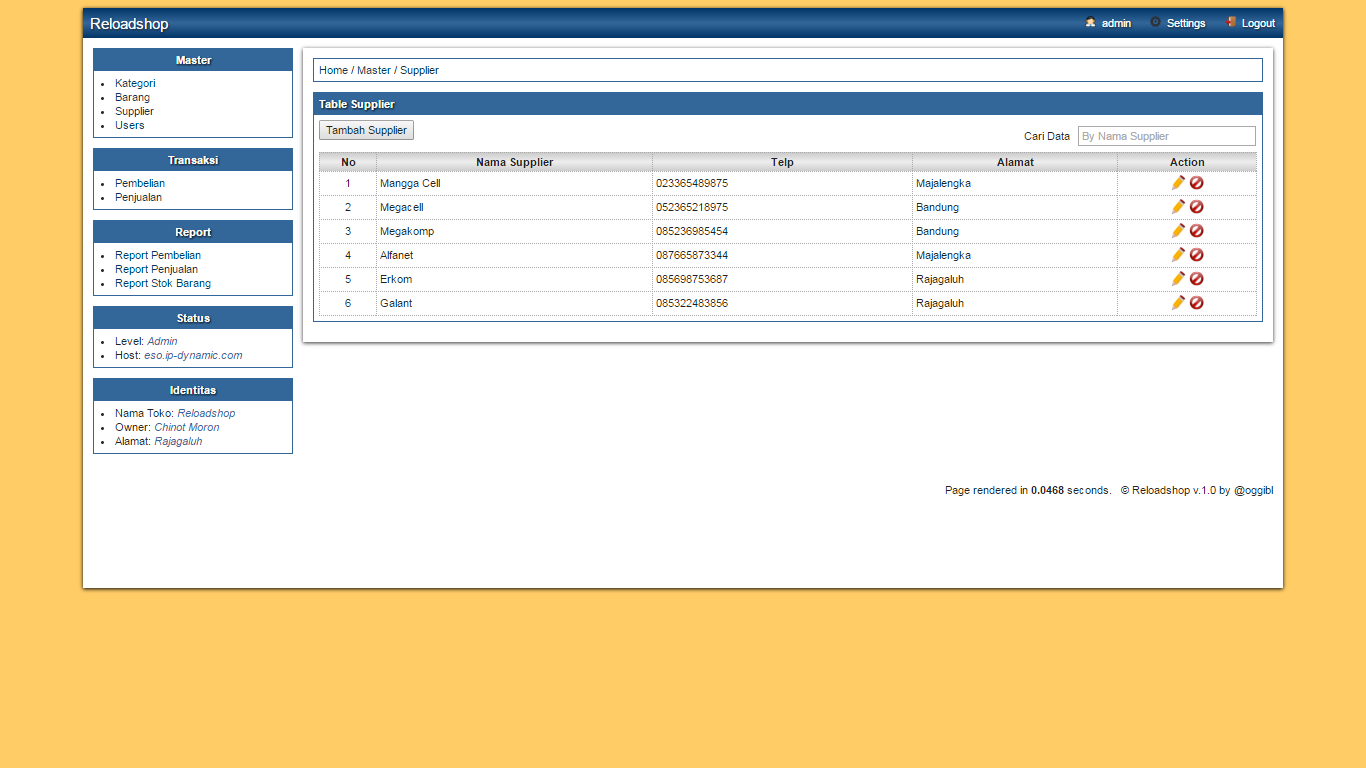Select the Alfanet supplier name
1366x768 pixels.
pos(396,255)
